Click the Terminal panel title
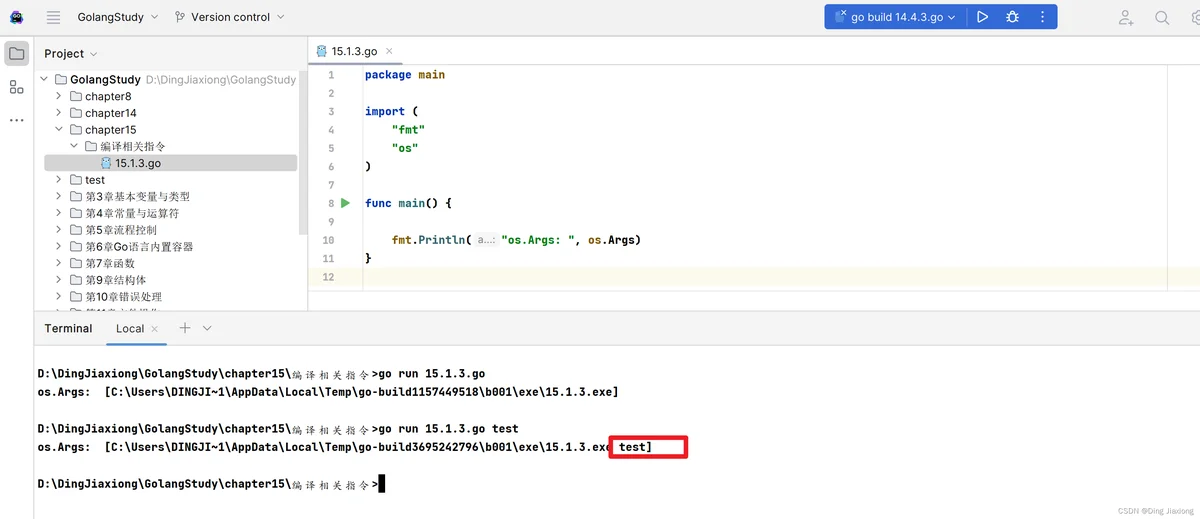This screenshot has width=1200, height=519. [68, 328]
